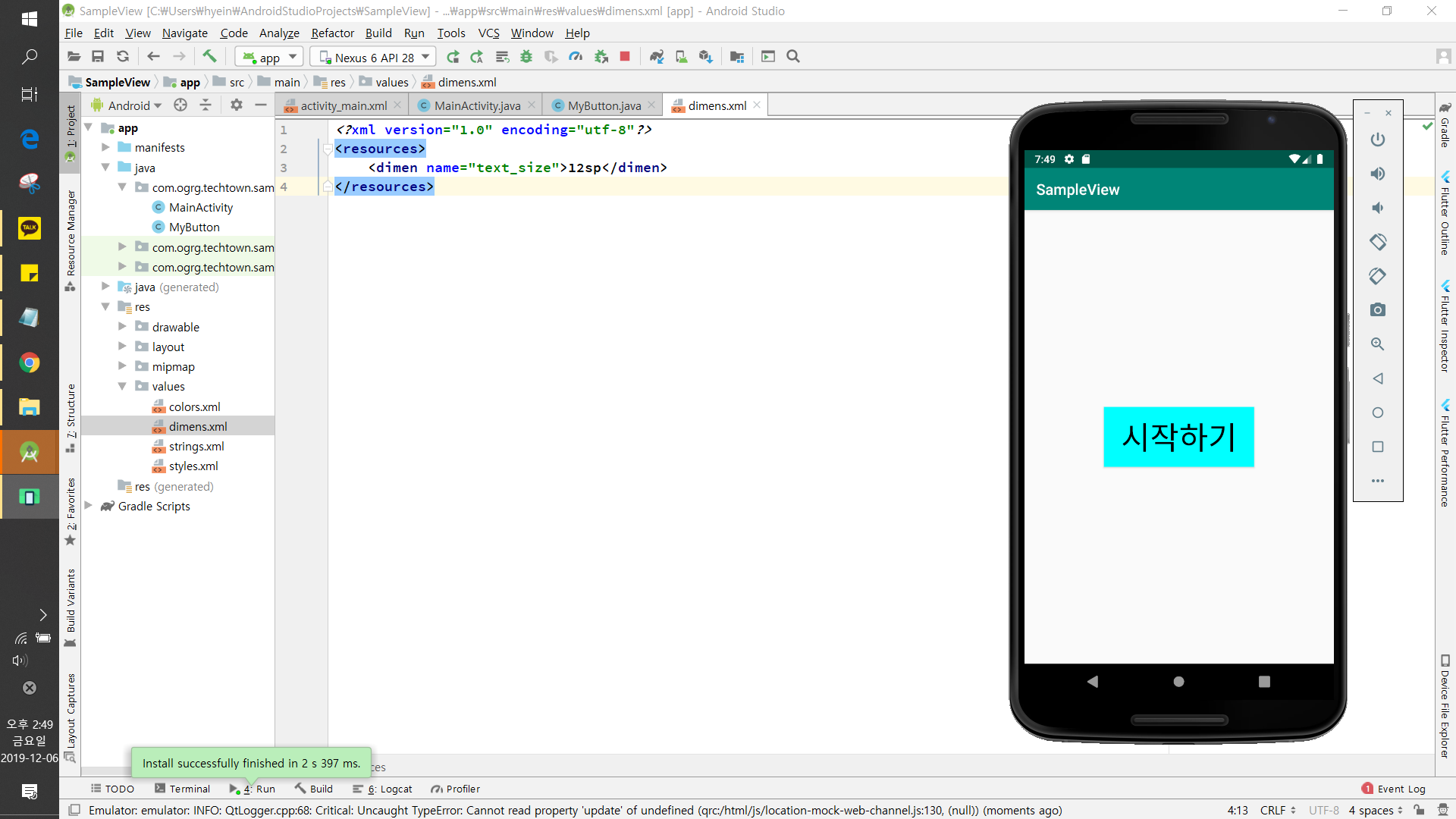Click the red Stop app icon
This screenshot has width=1456, height=819.
pos(625,56)
